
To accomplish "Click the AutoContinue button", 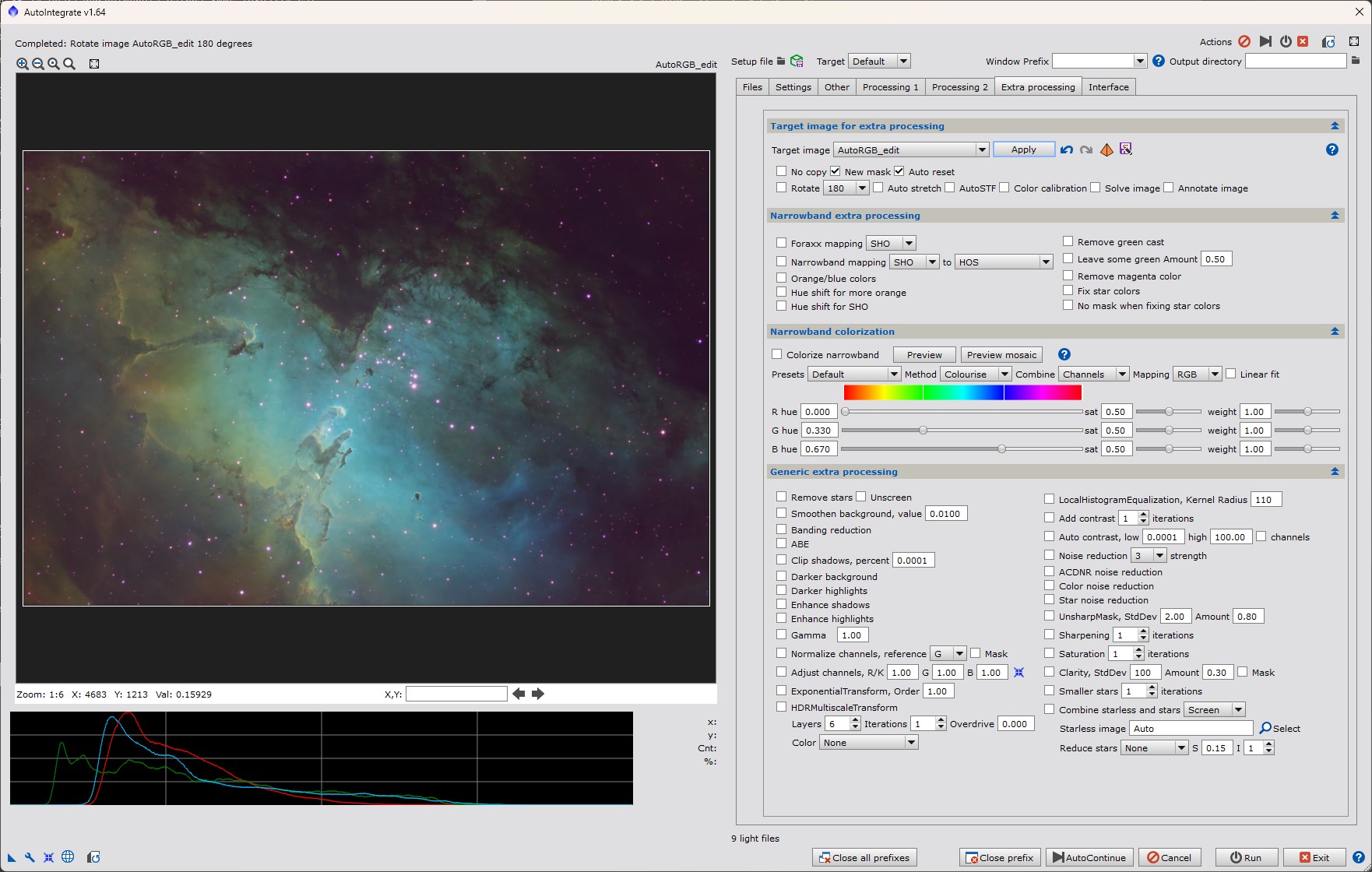I will click(1089, 857).
